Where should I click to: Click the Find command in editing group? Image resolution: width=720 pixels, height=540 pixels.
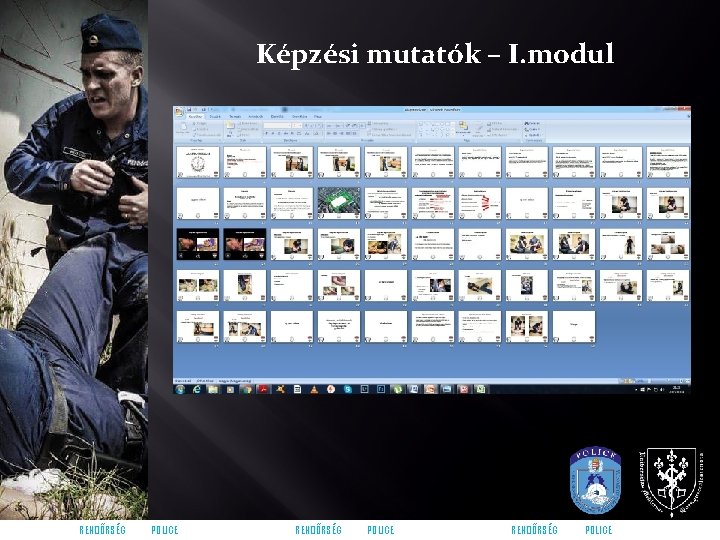533,124
